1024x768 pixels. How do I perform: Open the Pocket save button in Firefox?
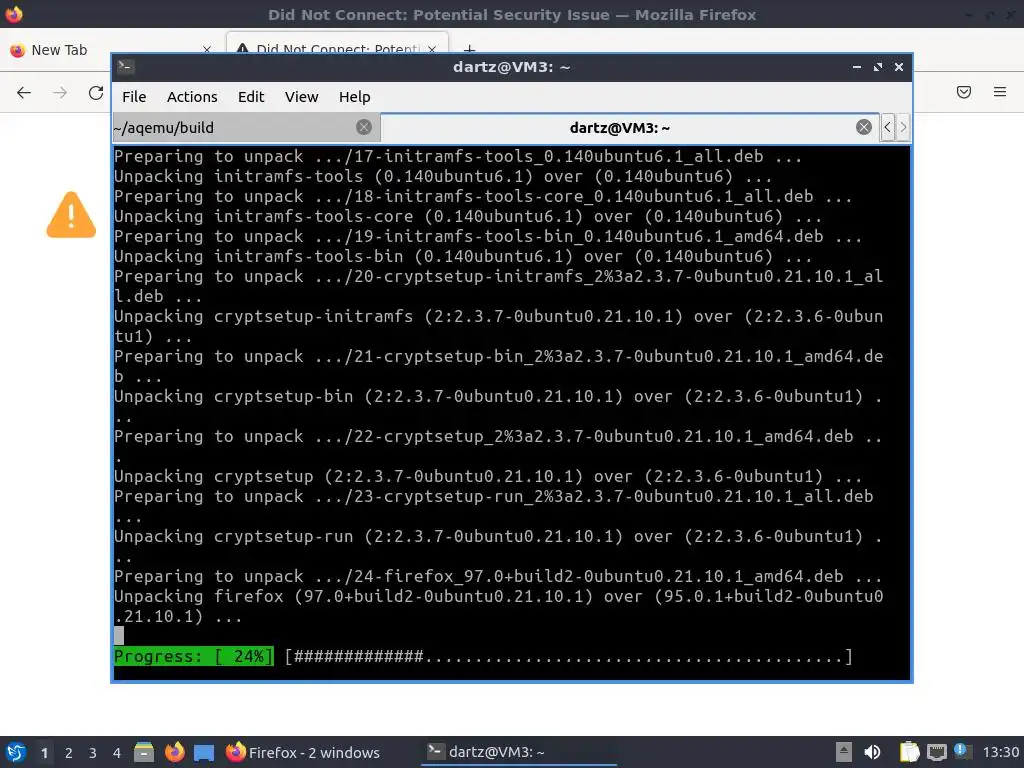point(964,92)
